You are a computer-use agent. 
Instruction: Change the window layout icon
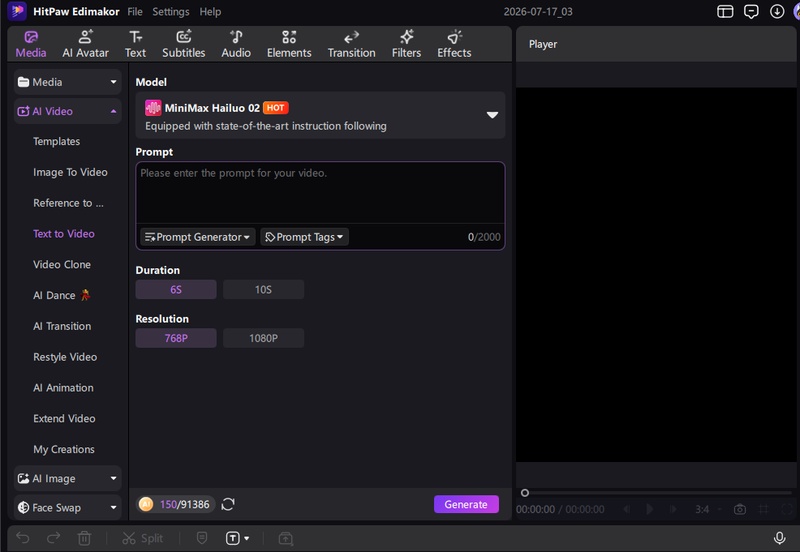tap(725, 11)
